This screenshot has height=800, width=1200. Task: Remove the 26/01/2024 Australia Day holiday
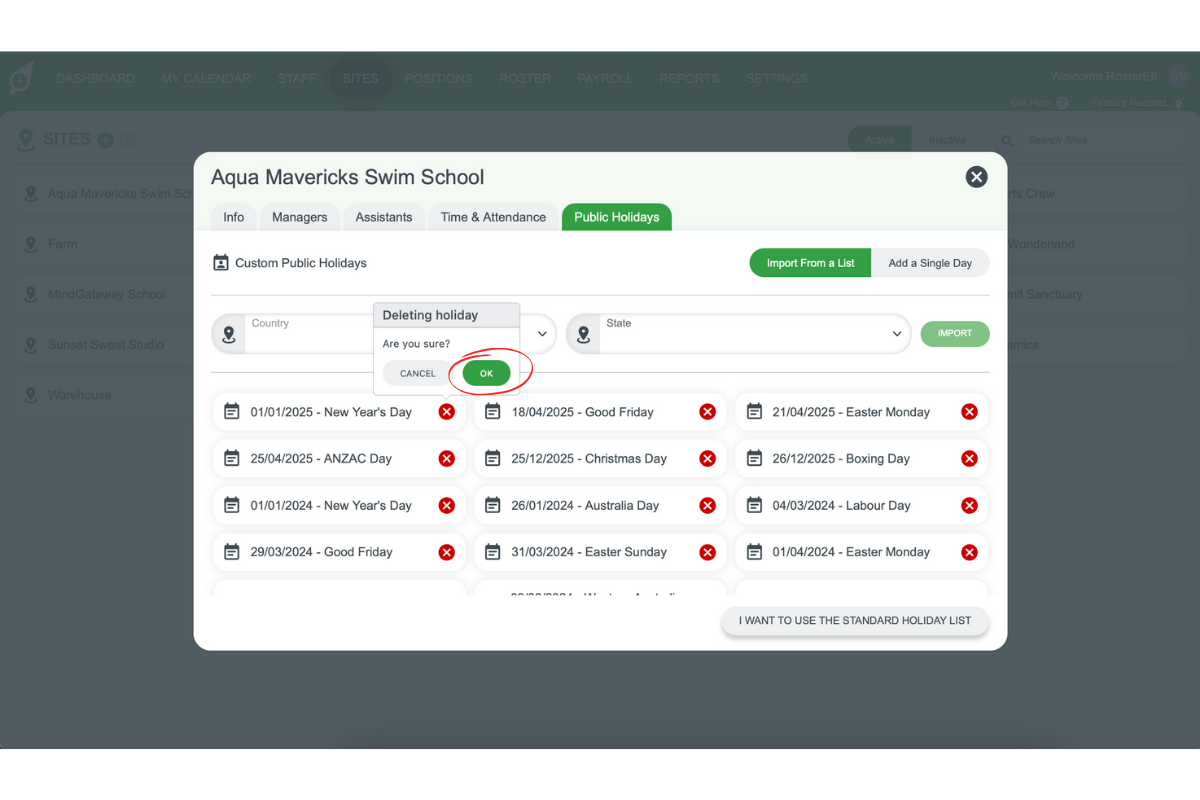click(707, 506)
